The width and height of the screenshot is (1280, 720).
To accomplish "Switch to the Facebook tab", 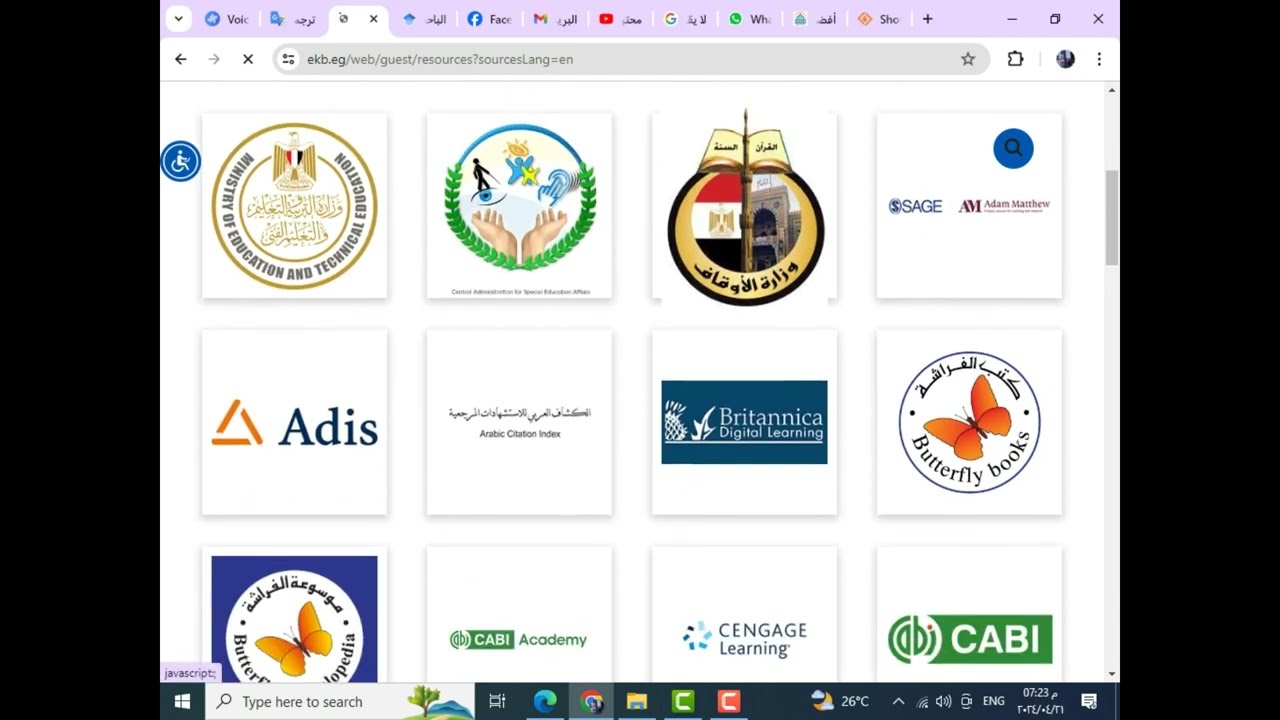I will coord(490,19).
